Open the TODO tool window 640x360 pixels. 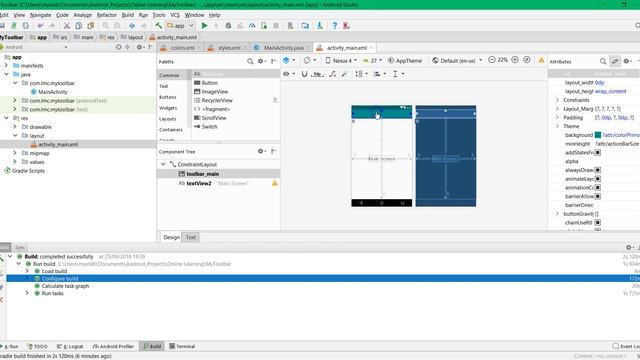coord(38,346)
